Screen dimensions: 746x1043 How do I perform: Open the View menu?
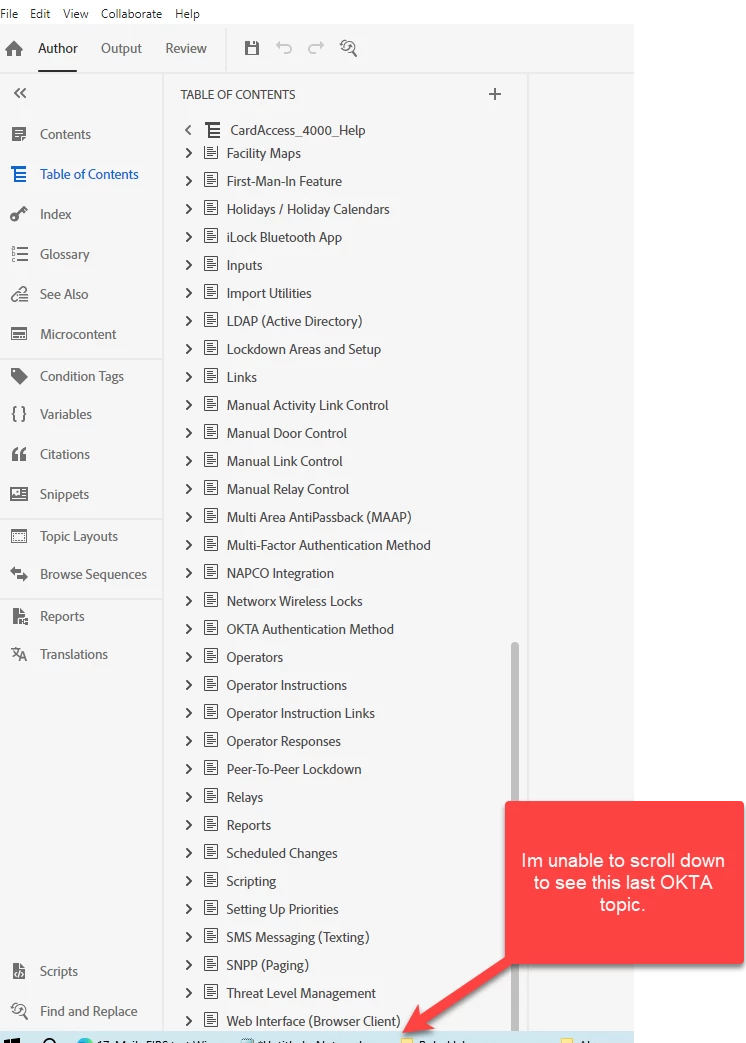coord(76,13)
